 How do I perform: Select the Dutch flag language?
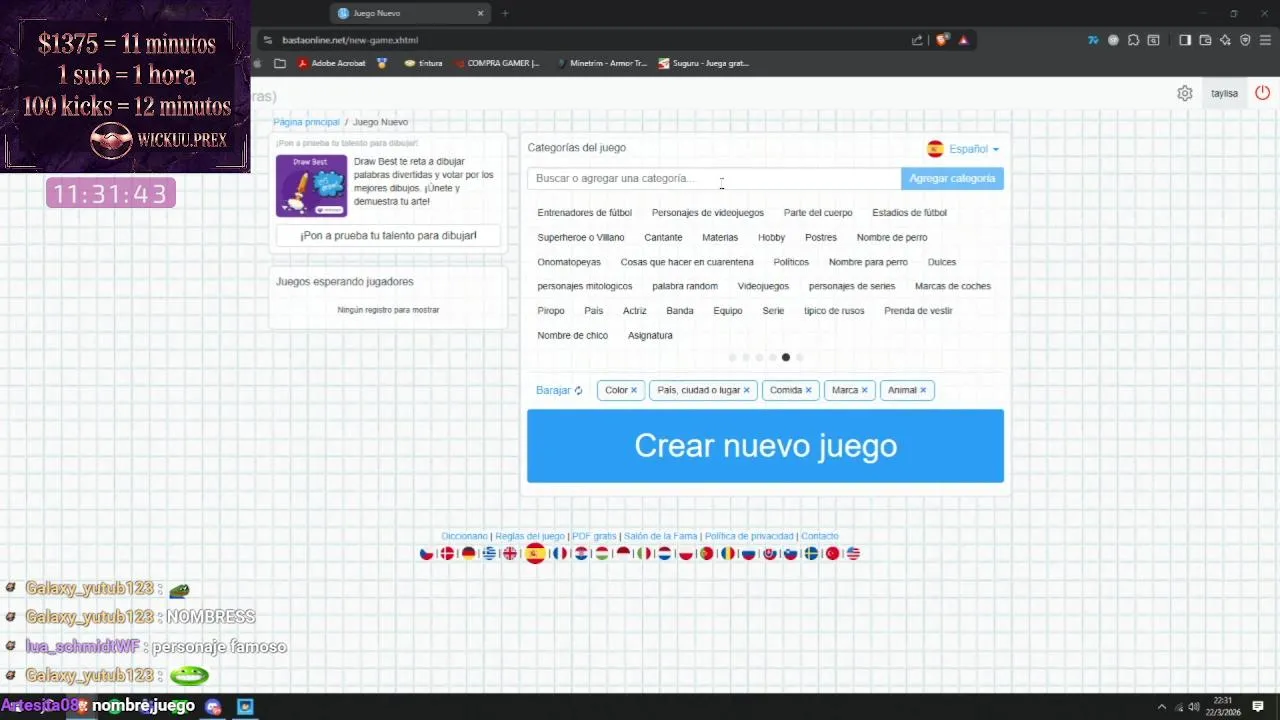click(664, 554)
